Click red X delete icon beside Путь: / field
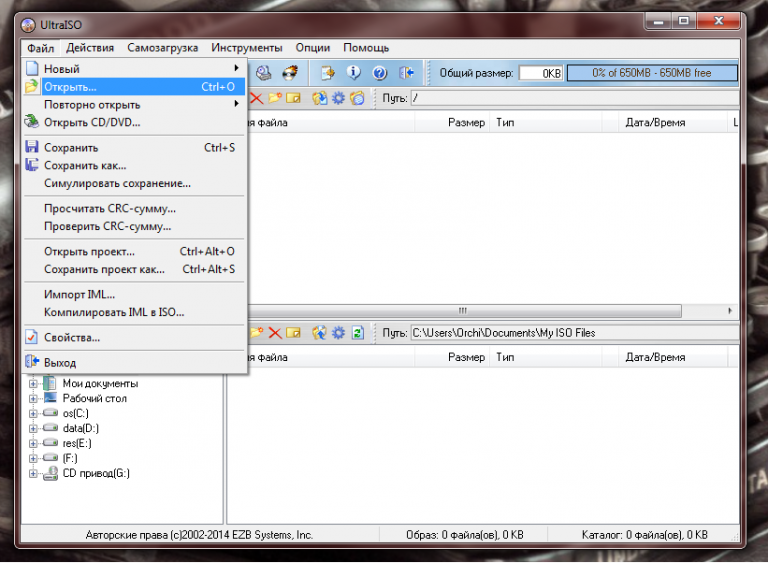Image resolution: width=768 pixels, height=563 pixels. pos(256,98)
